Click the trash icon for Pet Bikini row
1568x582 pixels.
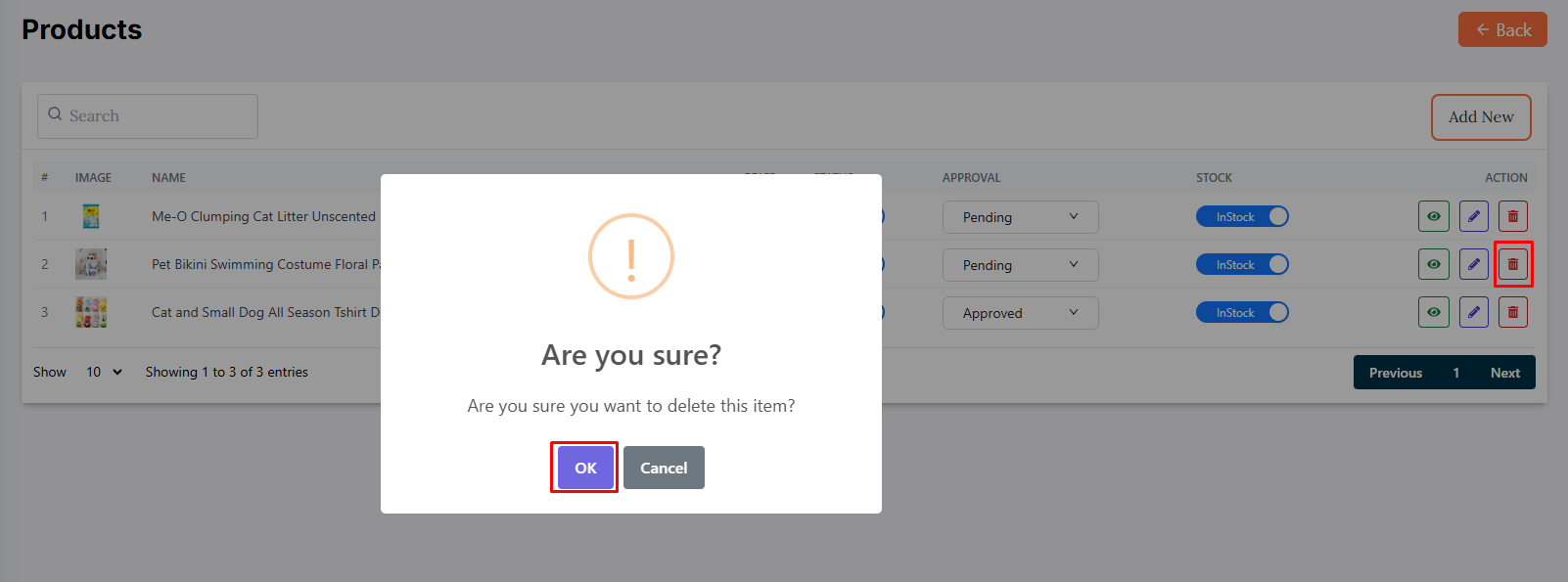pos(1512,264)
